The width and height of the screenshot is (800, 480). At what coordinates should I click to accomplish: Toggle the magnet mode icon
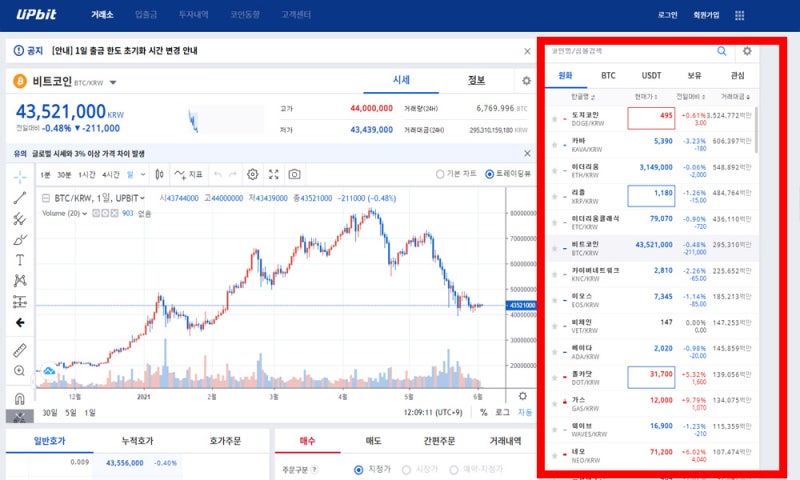coord(19,398)
